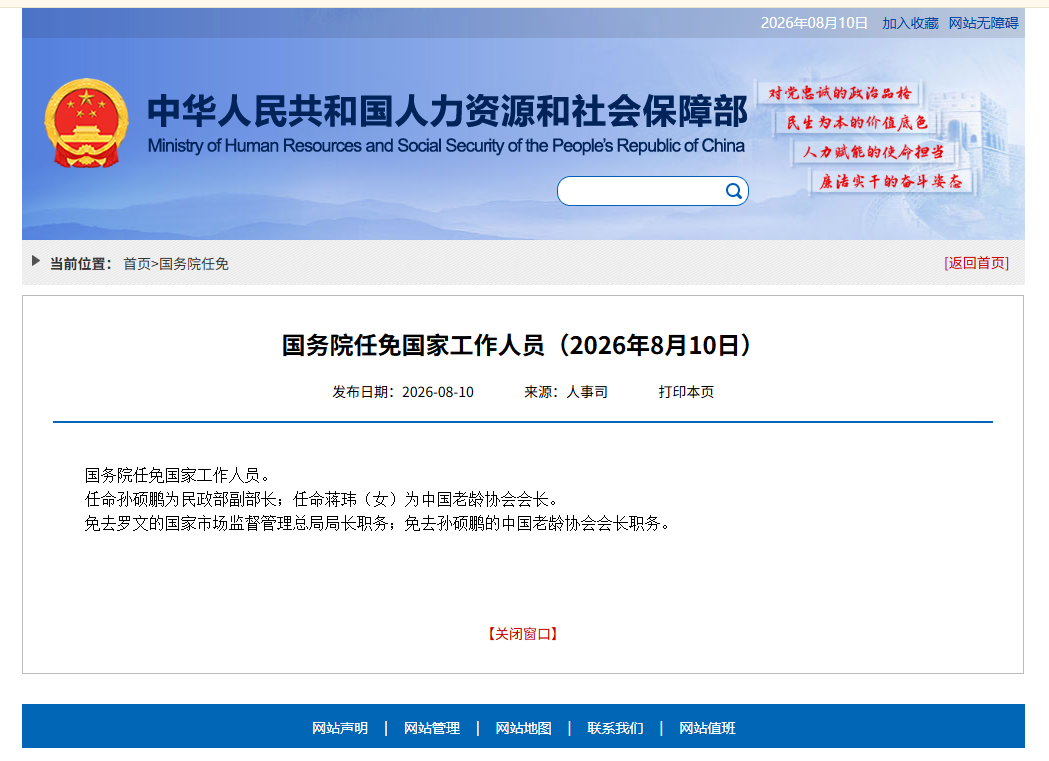1049x761 pixels.
Task: Open 网站管理 in the footer
Action: point(432,728)
